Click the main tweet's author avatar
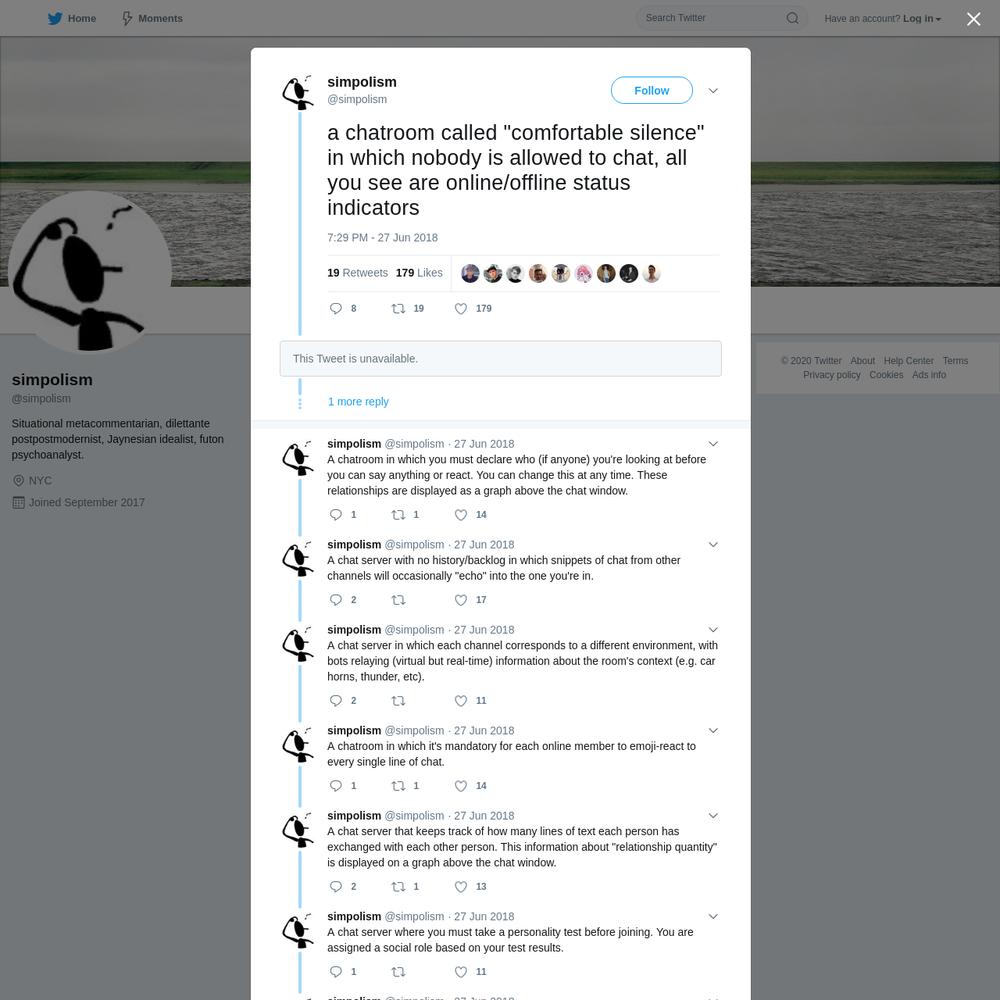The width and height of the screenshot is (1000, 1000). pyautogui.click(x=298, y=92)
